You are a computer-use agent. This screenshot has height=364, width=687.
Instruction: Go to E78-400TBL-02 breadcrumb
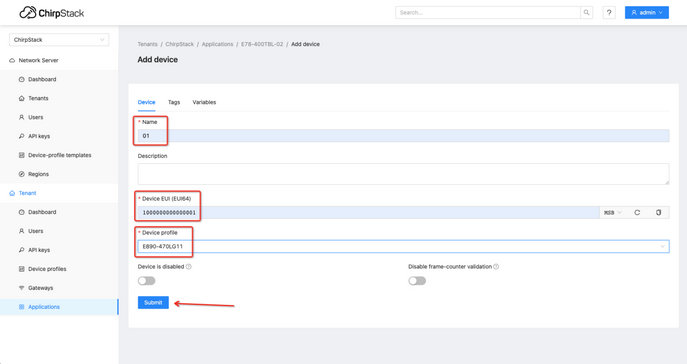262,44
